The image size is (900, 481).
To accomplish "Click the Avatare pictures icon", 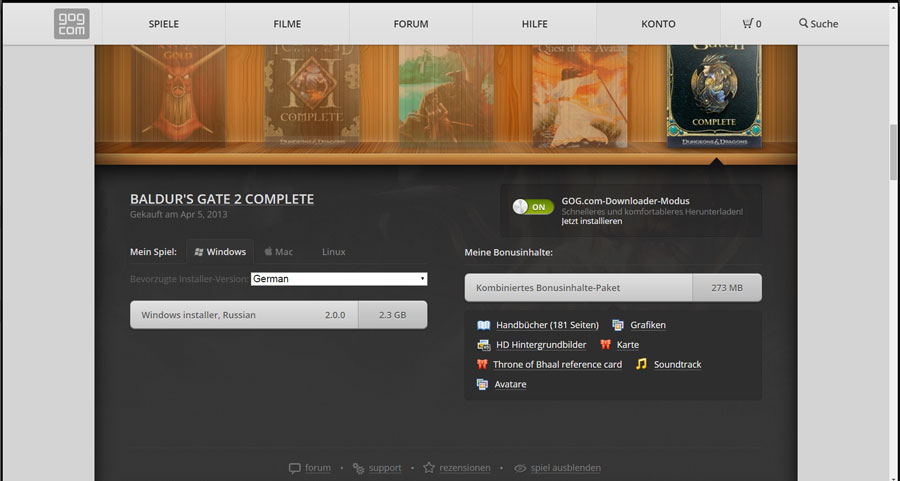I will 482,385.
